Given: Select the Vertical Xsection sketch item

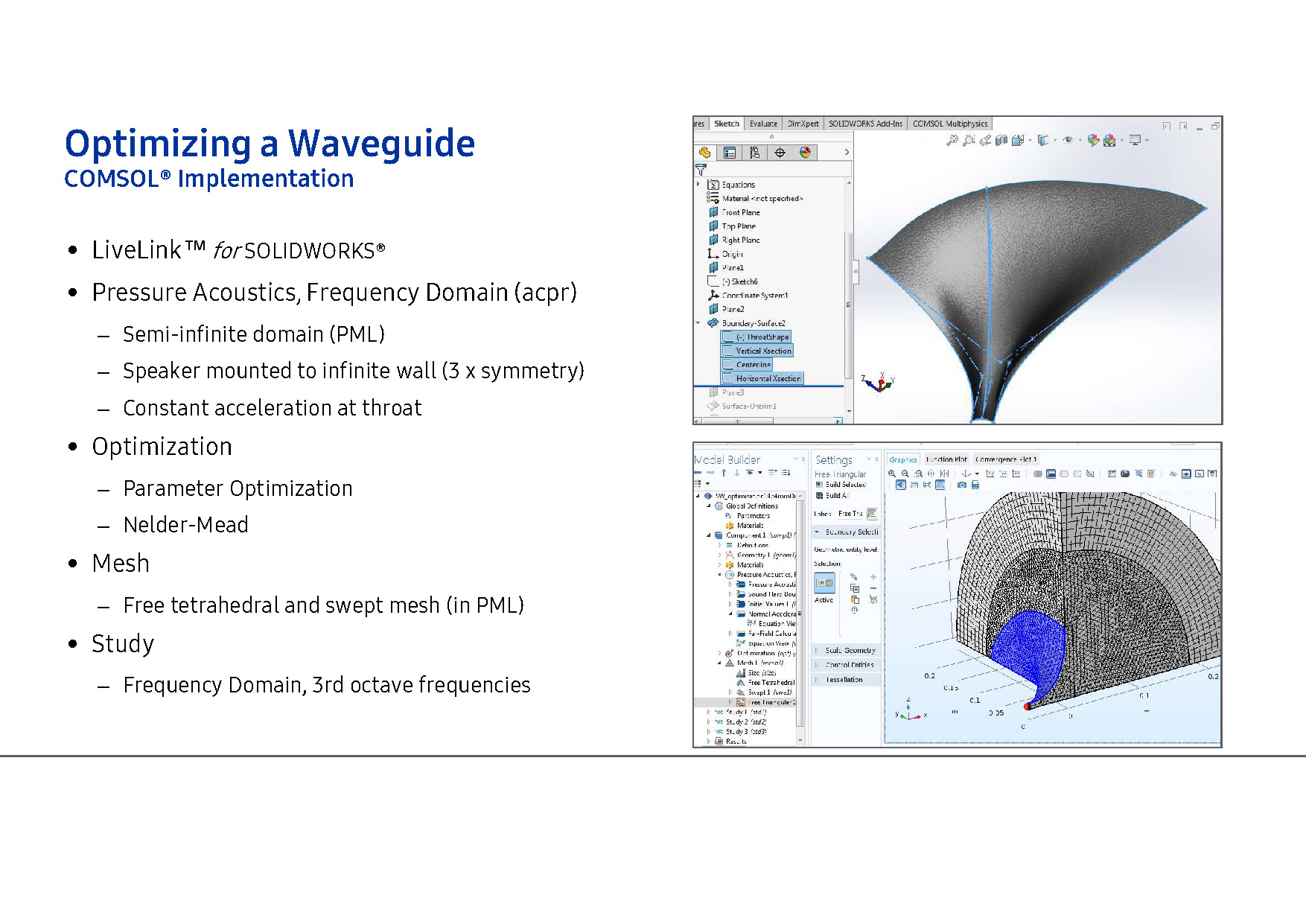Looking at the screenshot, I should (756, 351).
